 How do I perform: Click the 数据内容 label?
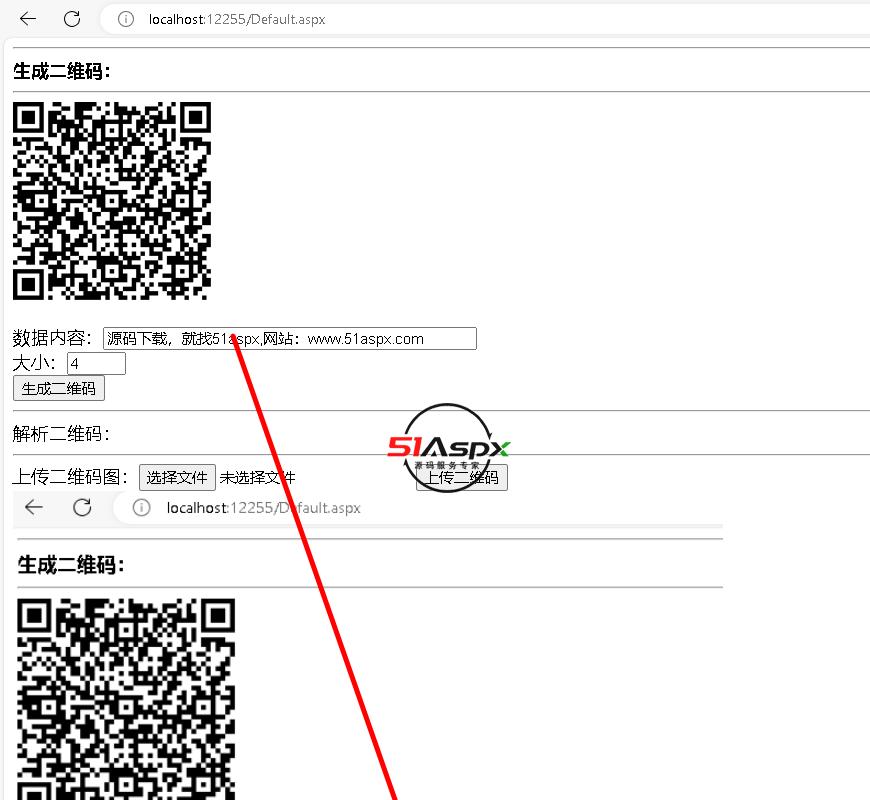coord(52,338)
